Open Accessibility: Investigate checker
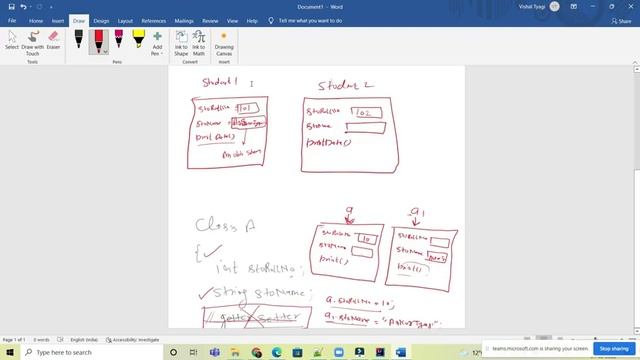 coord(133,340)
